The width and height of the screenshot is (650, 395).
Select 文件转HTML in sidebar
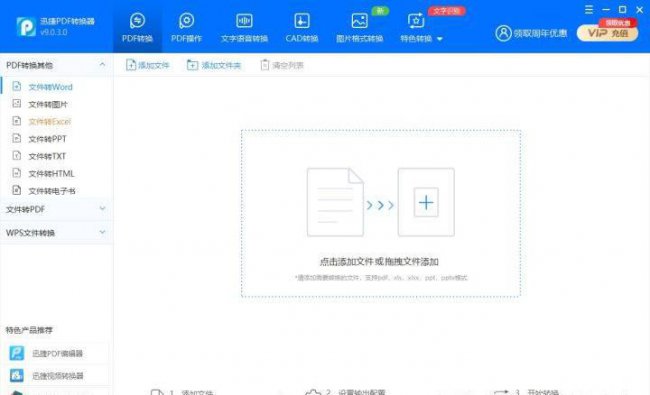pyautogui.click(x=57, y=173)
